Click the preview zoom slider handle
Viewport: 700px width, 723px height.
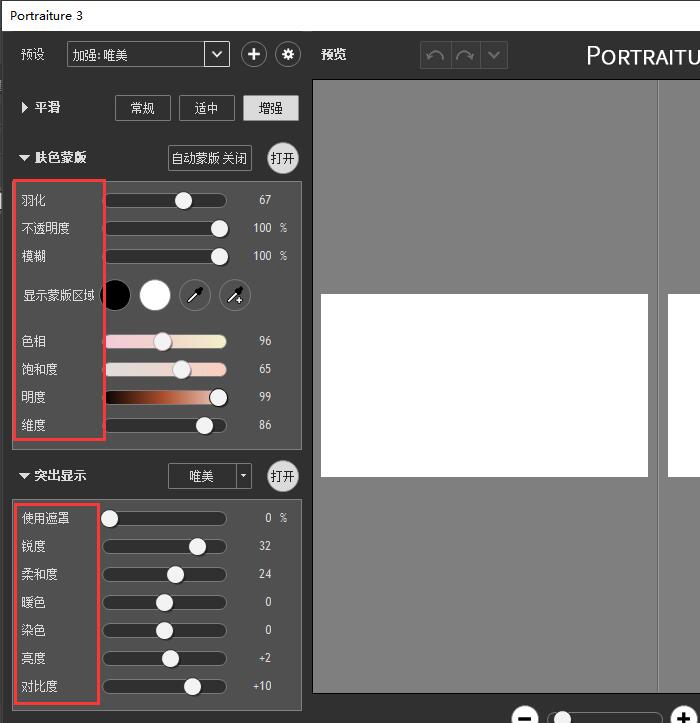562,718
